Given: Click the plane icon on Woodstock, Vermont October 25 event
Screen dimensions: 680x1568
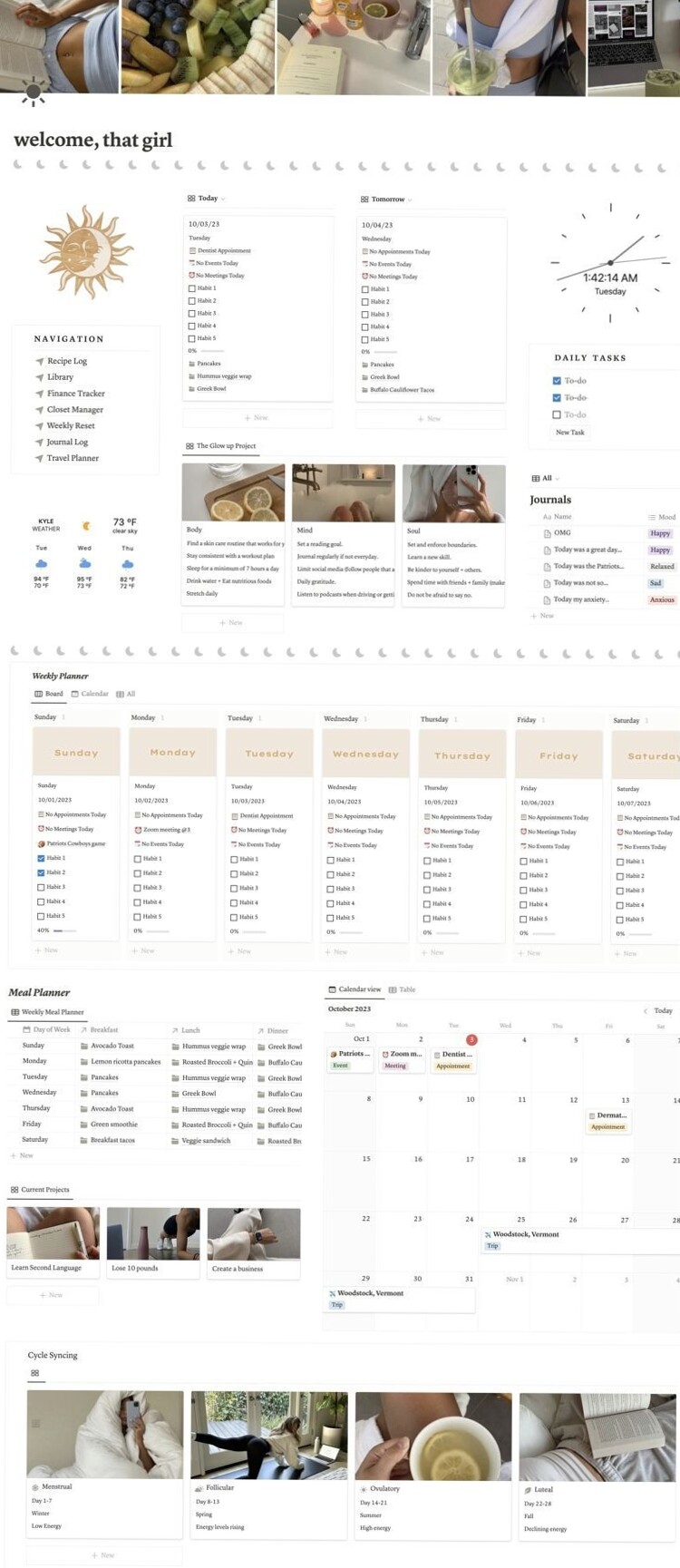Looking at the screenshot, I should [x=488, y=1234].
